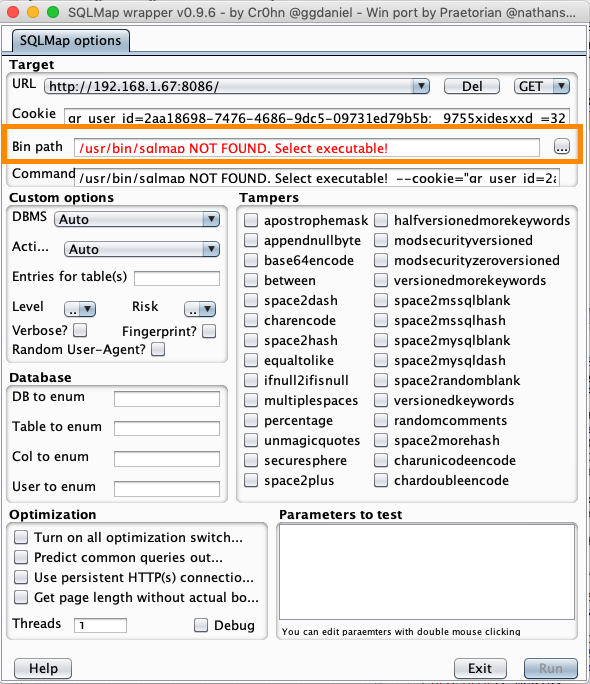Check charunicodeencode tamper

click(x=381, y=461)
